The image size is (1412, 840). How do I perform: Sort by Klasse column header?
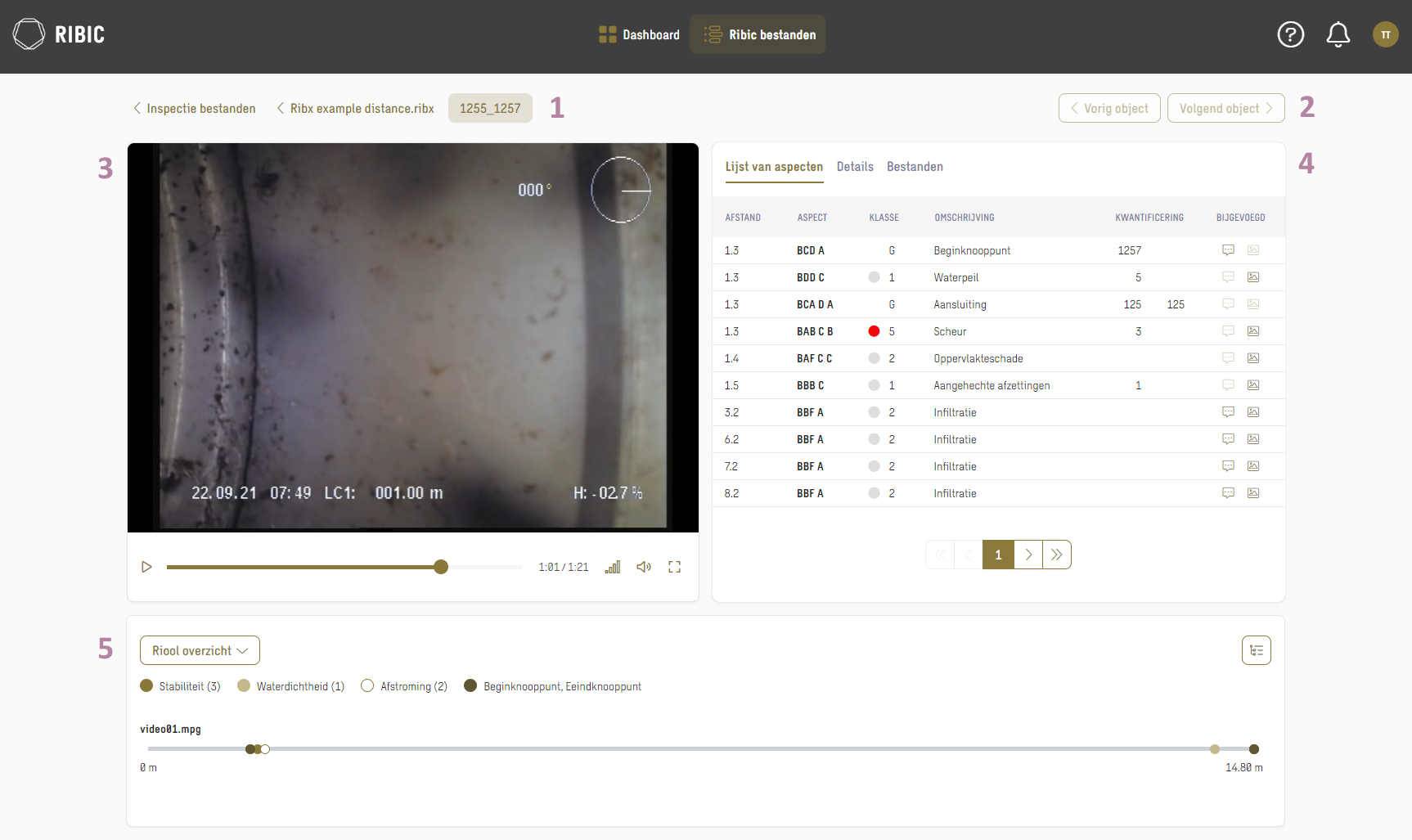point(884,218)
